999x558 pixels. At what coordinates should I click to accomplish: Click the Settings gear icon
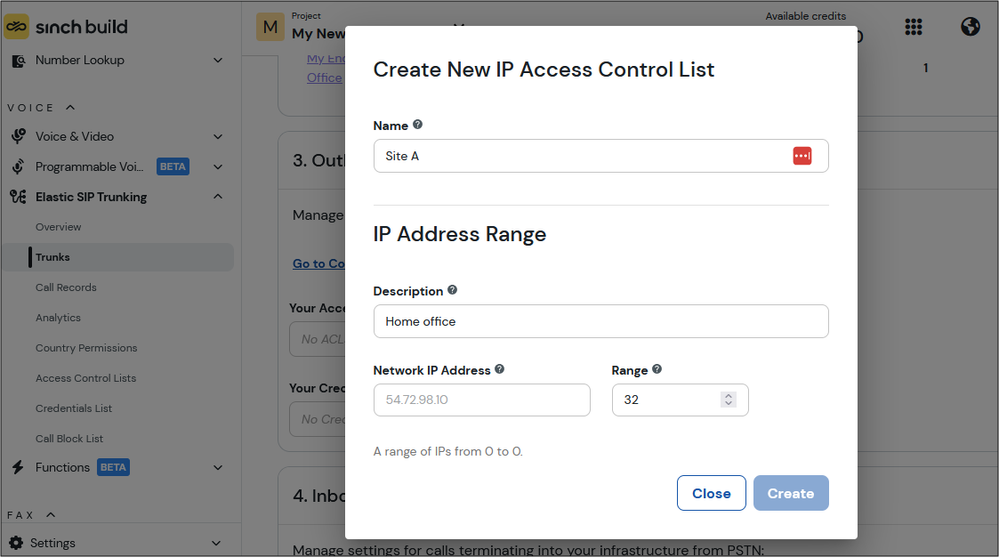(x=17, y=543)
